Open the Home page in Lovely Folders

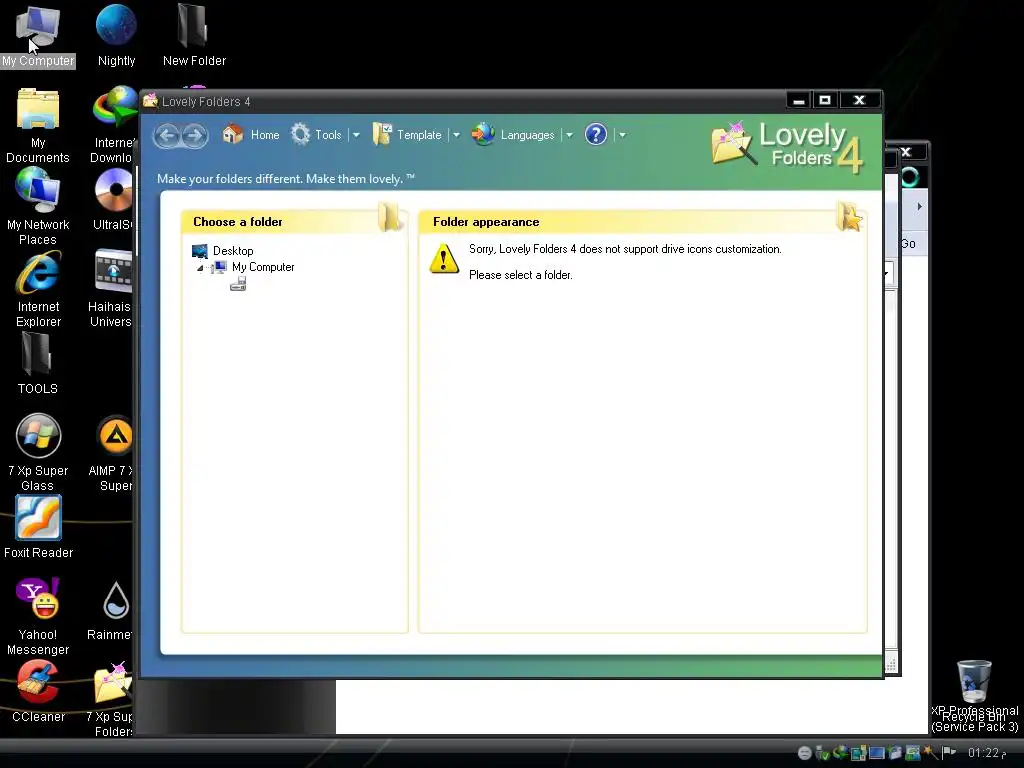tap(251, 135)
